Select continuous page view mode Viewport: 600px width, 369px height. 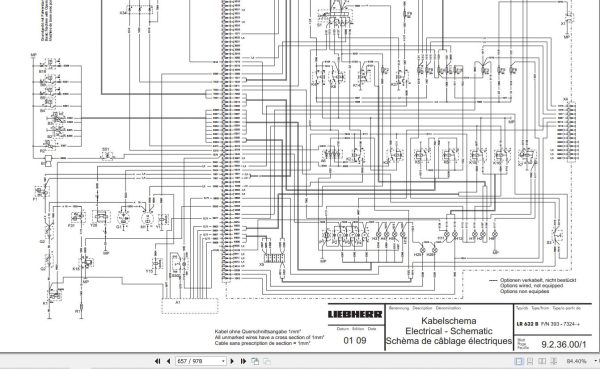530,361
